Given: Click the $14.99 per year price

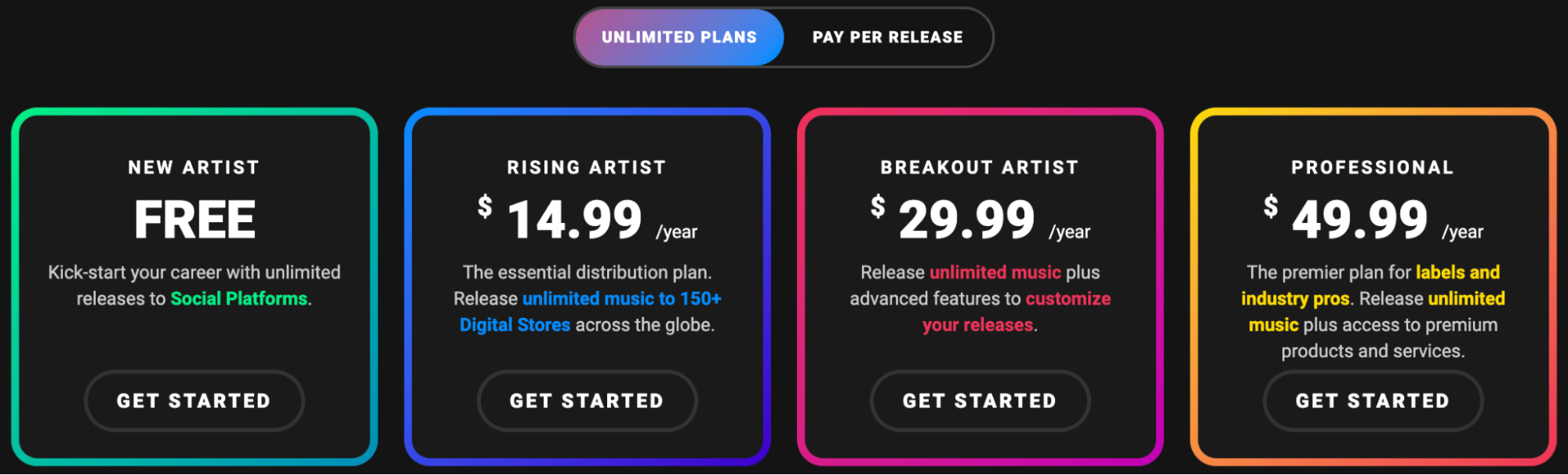Looking at the screenshot, I should pyautogui.click(x=574, y=217).
